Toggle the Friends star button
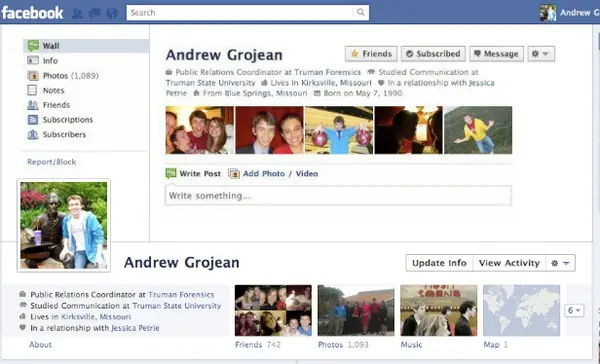 [371, 54]
